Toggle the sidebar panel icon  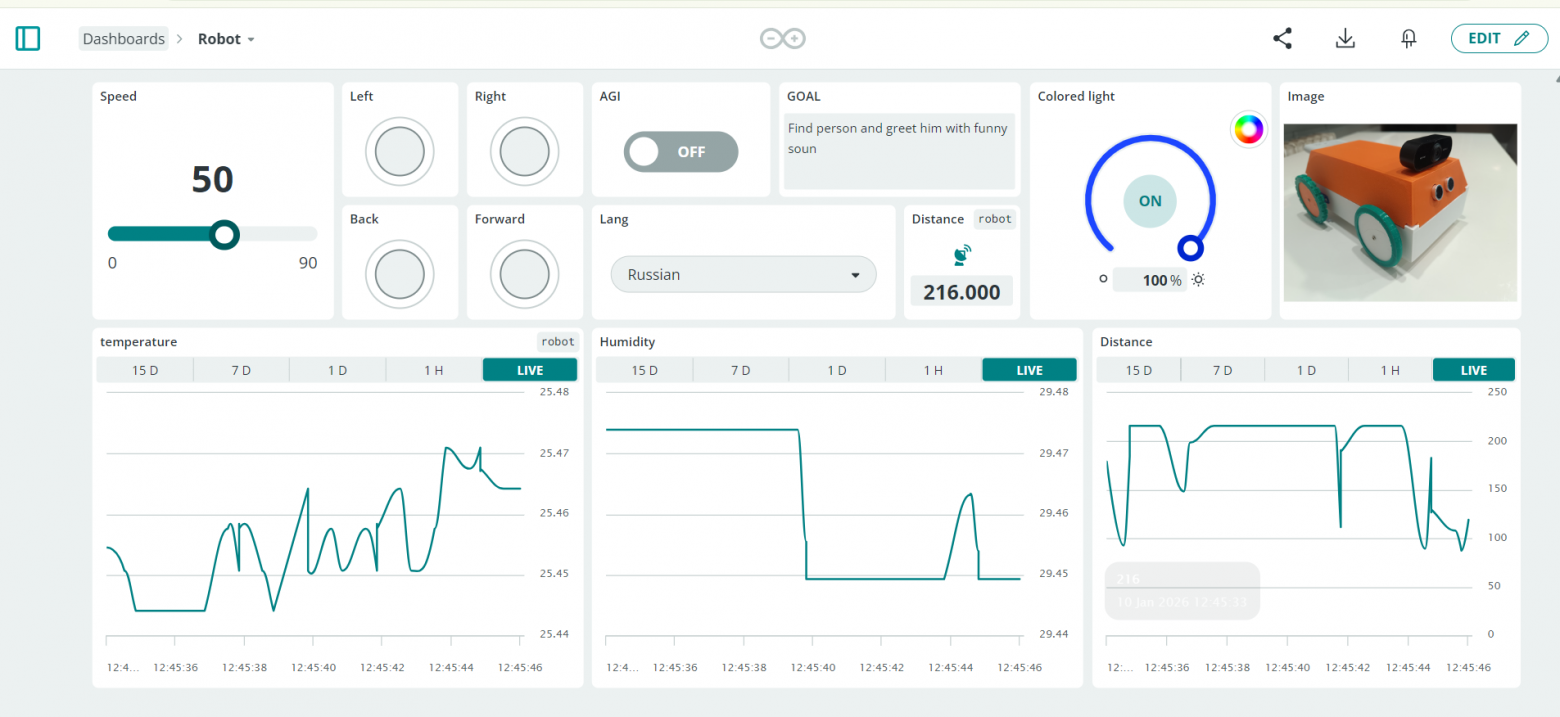[28, 39]
